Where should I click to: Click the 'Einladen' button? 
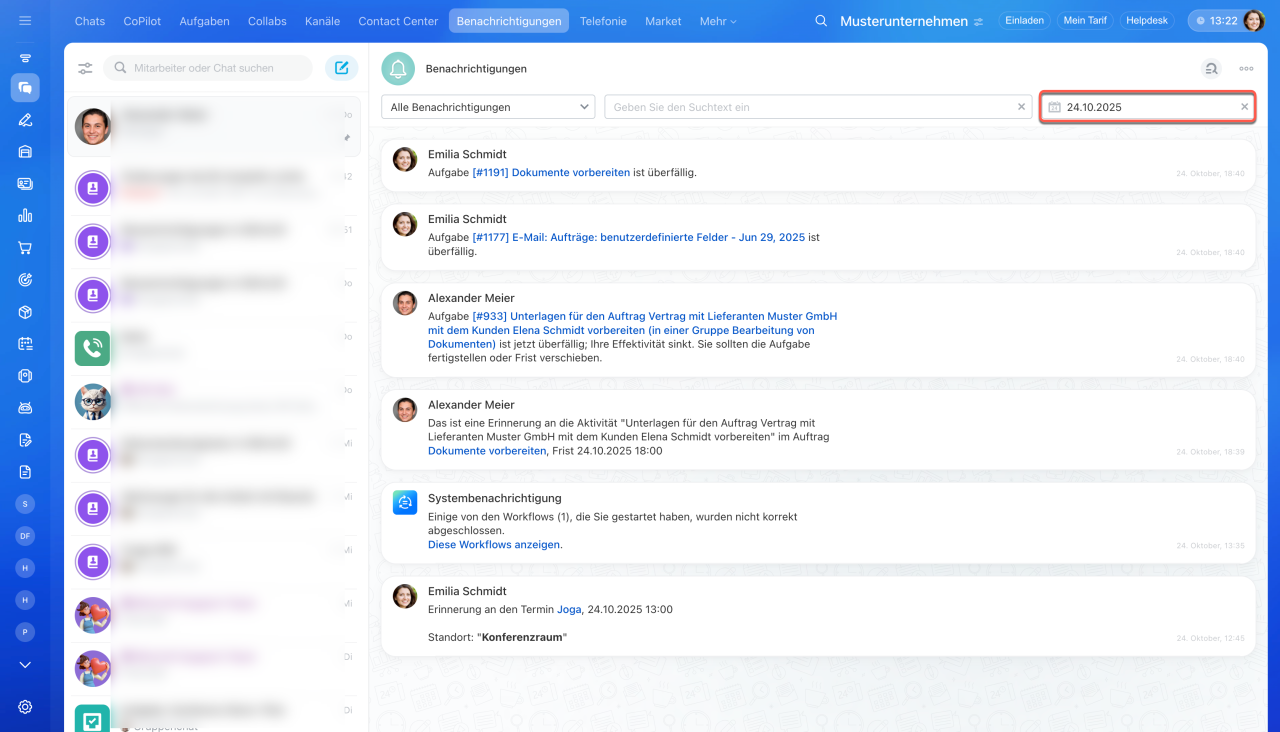tap(1023, 21)
